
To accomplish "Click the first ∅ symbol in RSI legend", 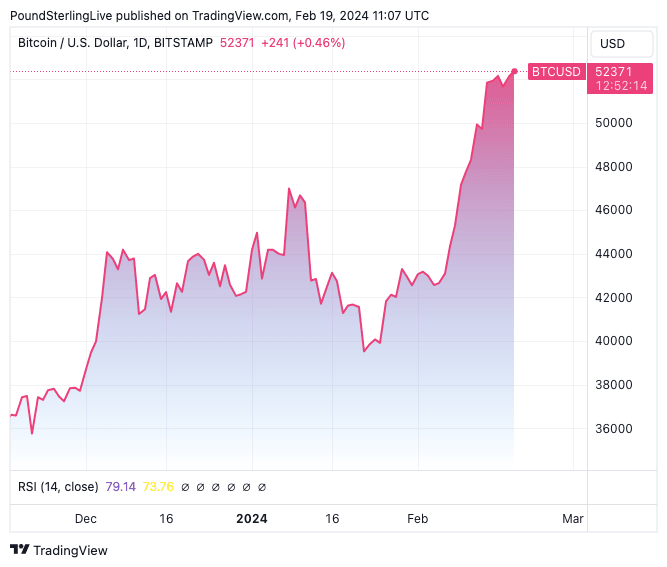I will coord(186,487).
